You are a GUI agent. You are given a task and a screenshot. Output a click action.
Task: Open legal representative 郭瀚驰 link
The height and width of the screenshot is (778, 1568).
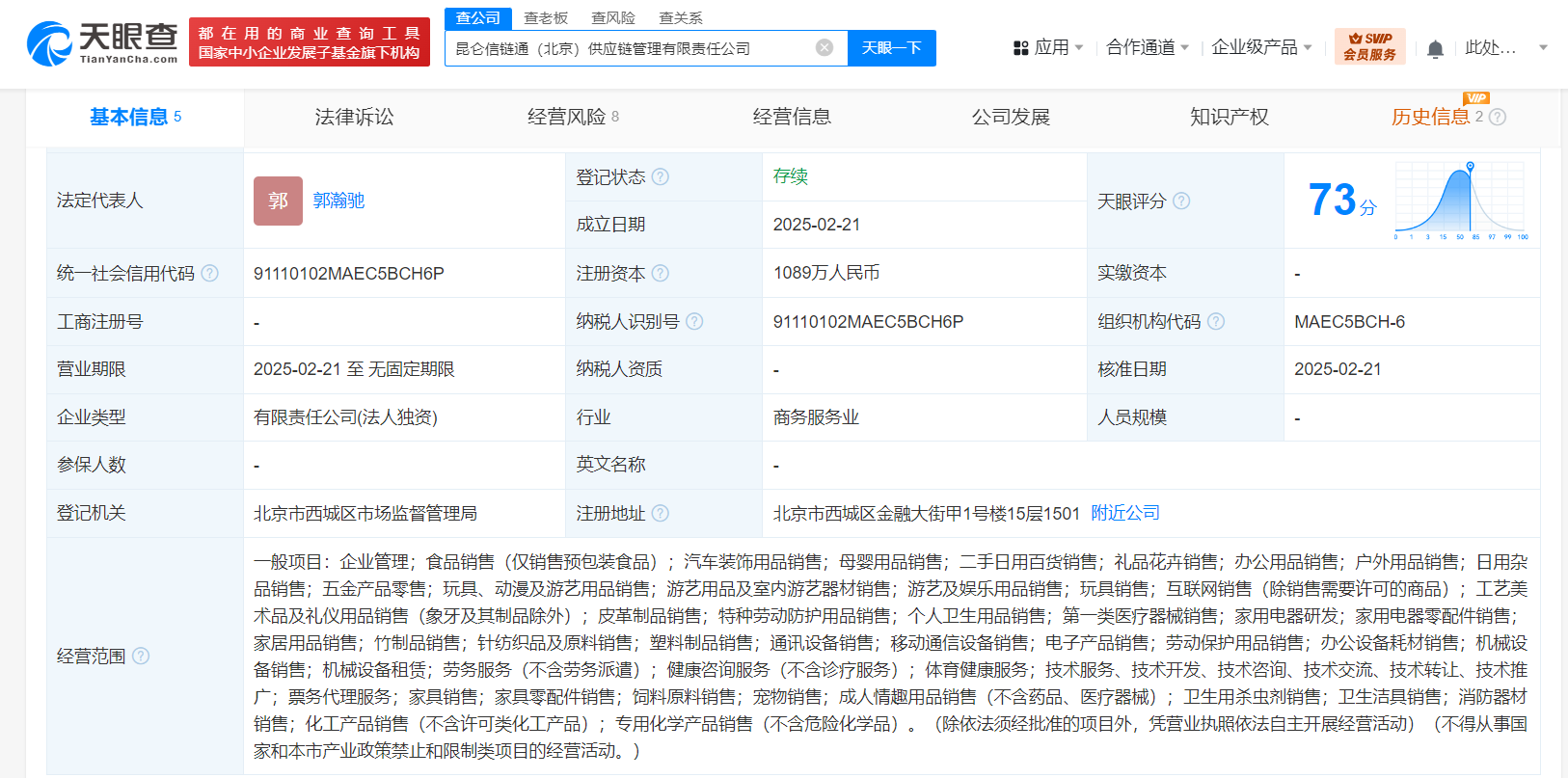[338, 201]
